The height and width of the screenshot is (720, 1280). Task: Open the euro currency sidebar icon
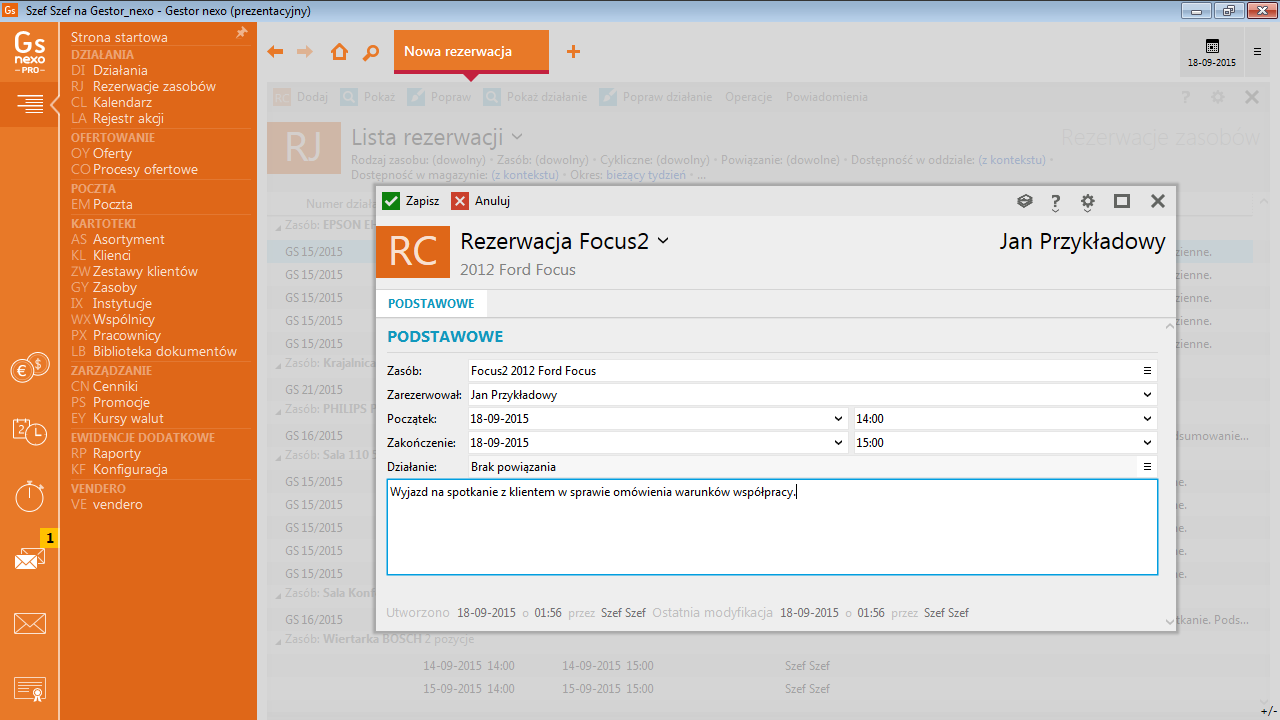pos(29,369)
